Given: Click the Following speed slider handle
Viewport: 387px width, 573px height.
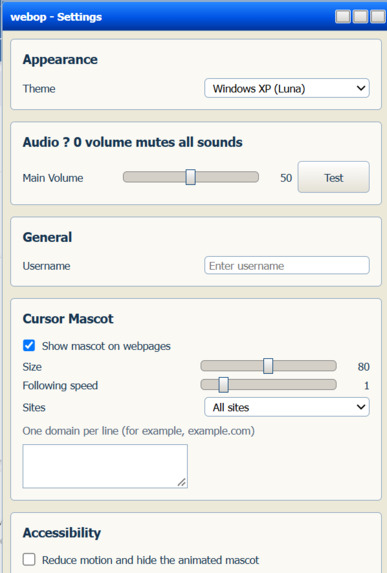Looking at the screenshot, I should click(223, 385).
